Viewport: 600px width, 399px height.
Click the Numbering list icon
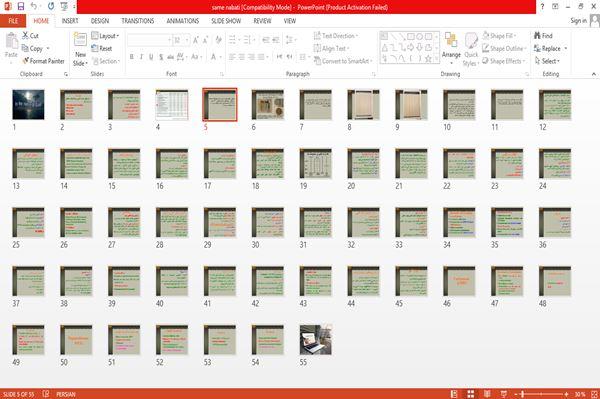pos(248,40)
